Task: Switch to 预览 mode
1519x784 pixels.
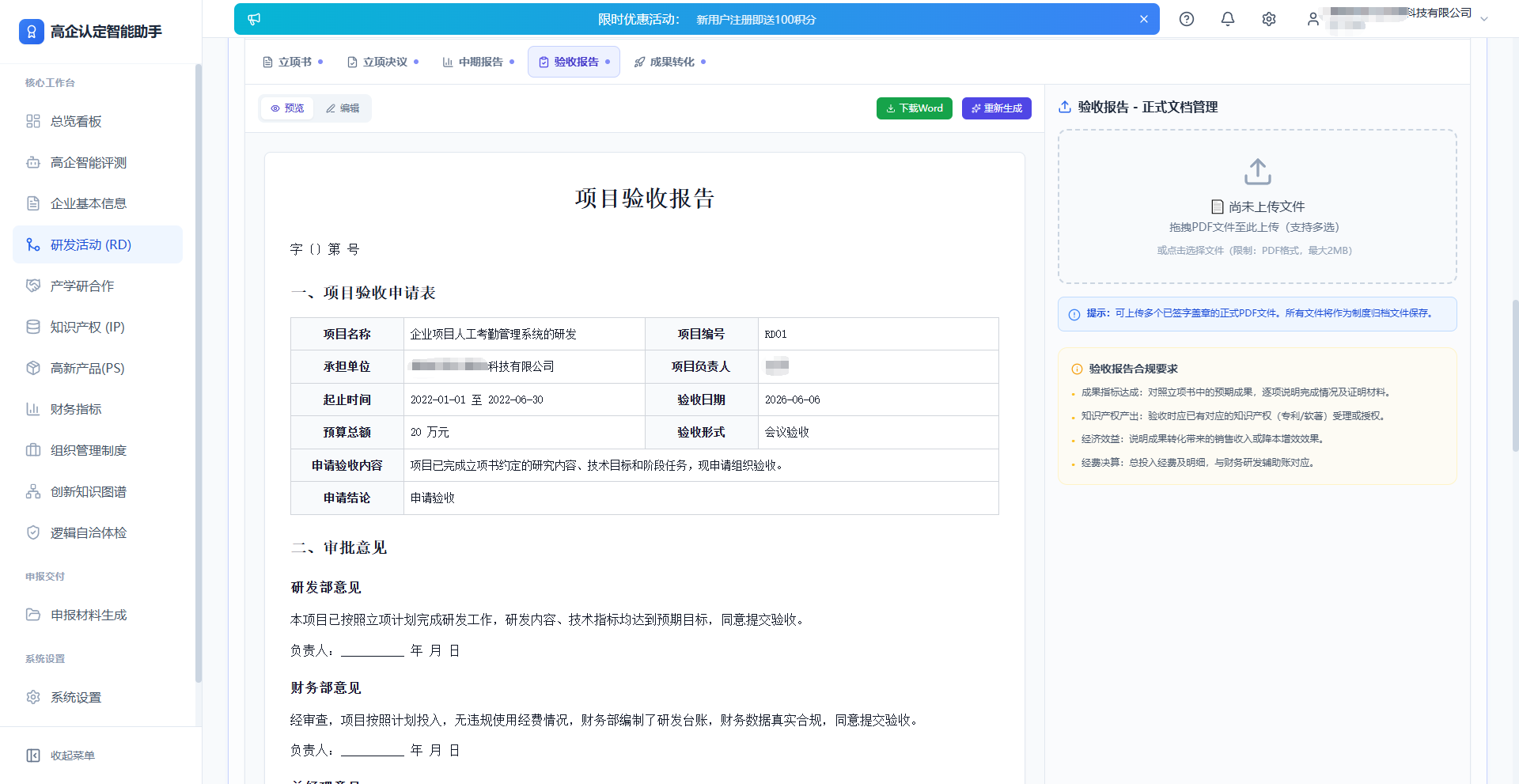Action: pos(287,108)
